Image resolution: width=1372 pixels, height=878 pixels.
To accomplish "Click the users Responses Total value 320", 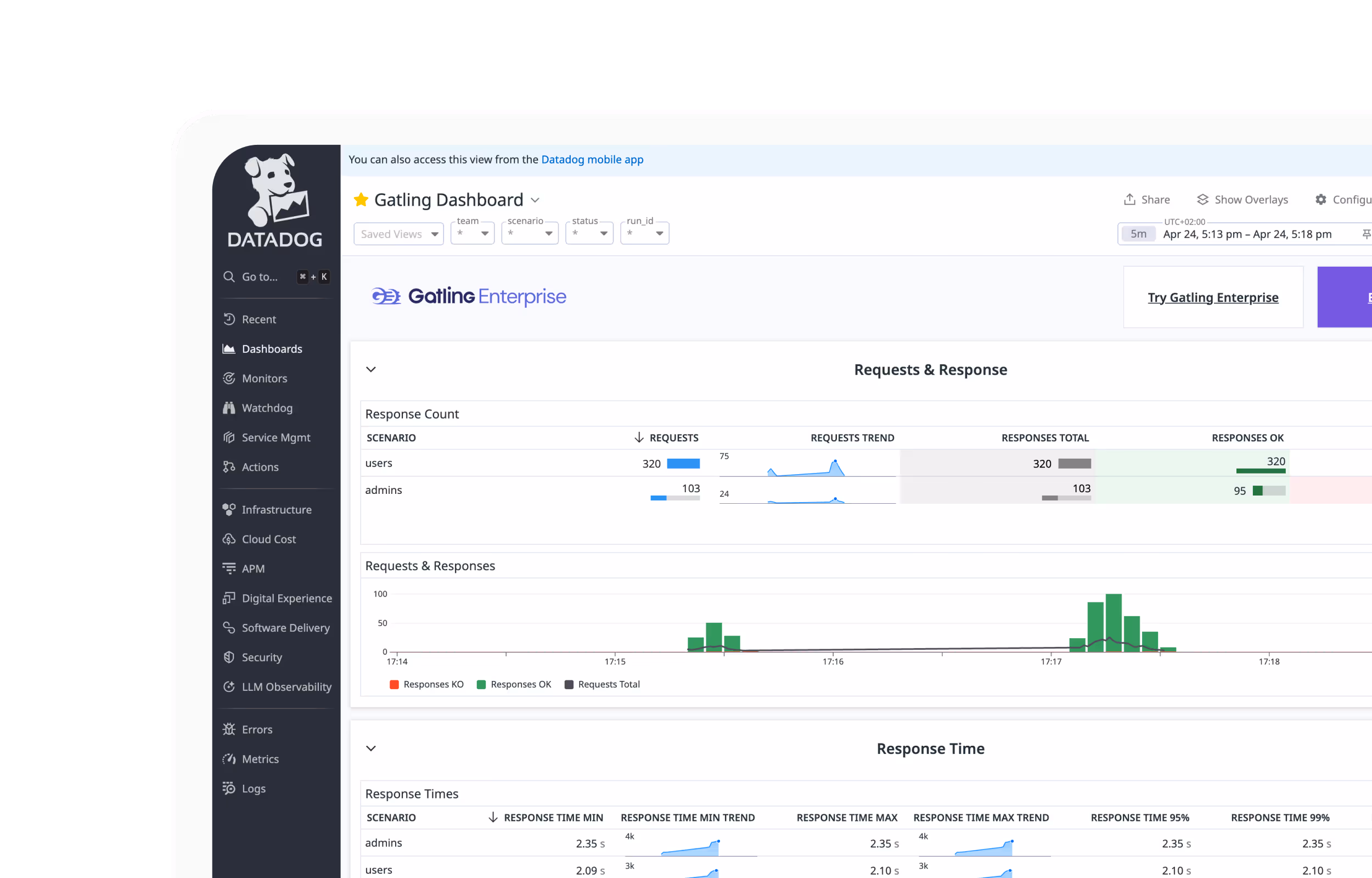I will click(1042, 464).
